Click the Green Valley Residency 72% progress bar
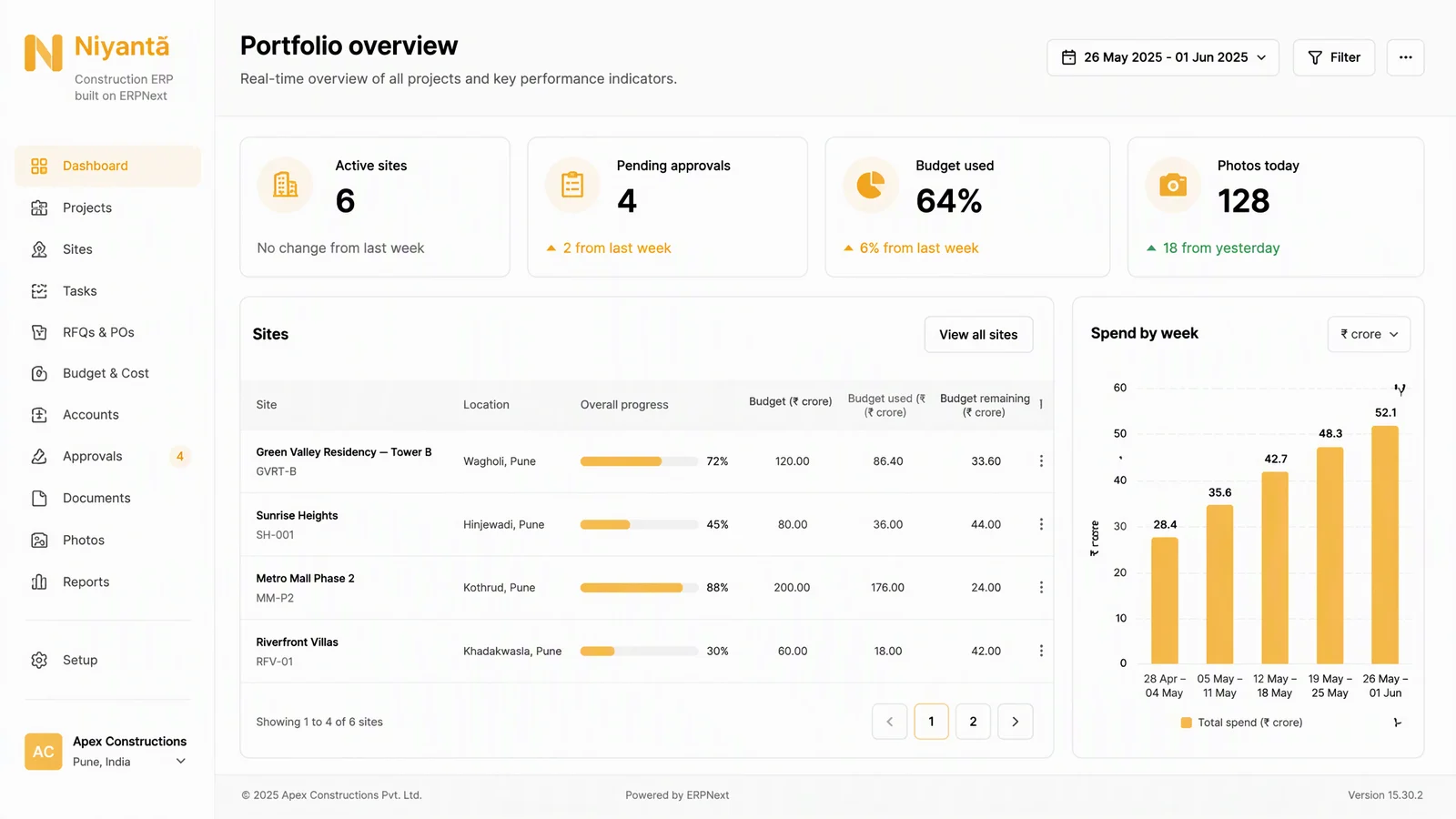 pos(639,461)
